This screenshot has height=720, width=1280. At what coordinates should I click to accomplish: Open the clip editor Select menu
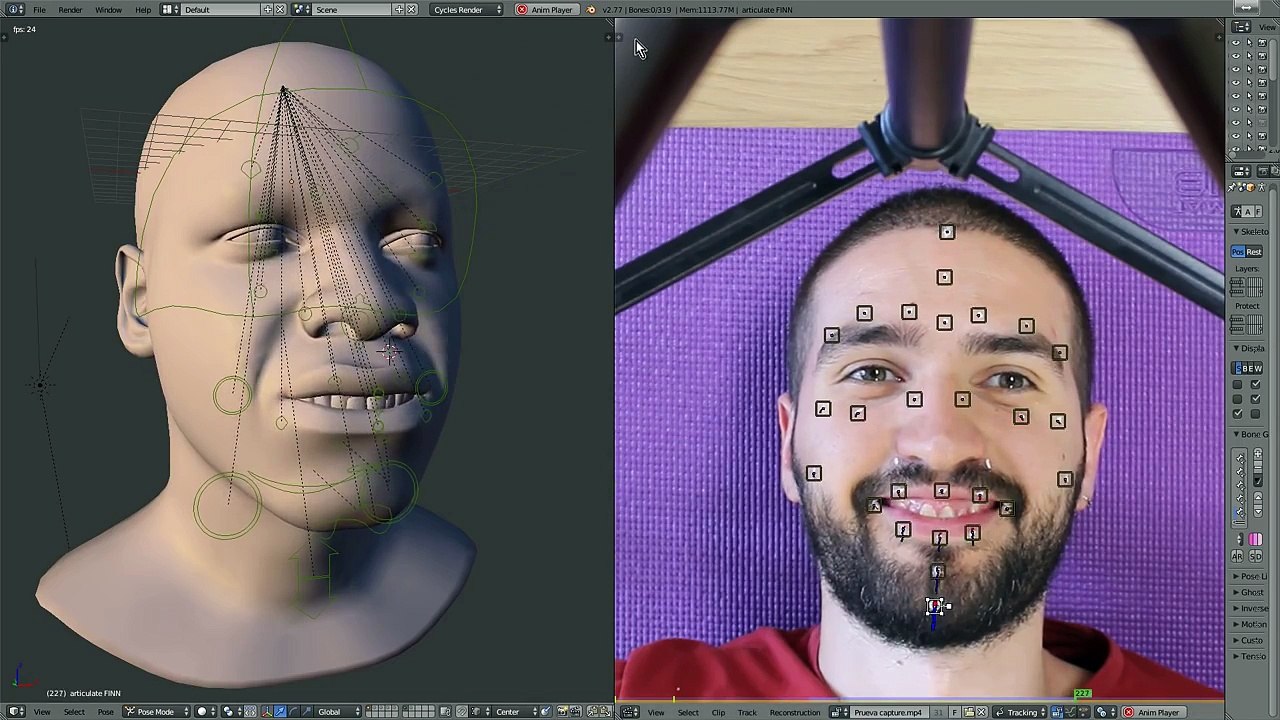688,712
